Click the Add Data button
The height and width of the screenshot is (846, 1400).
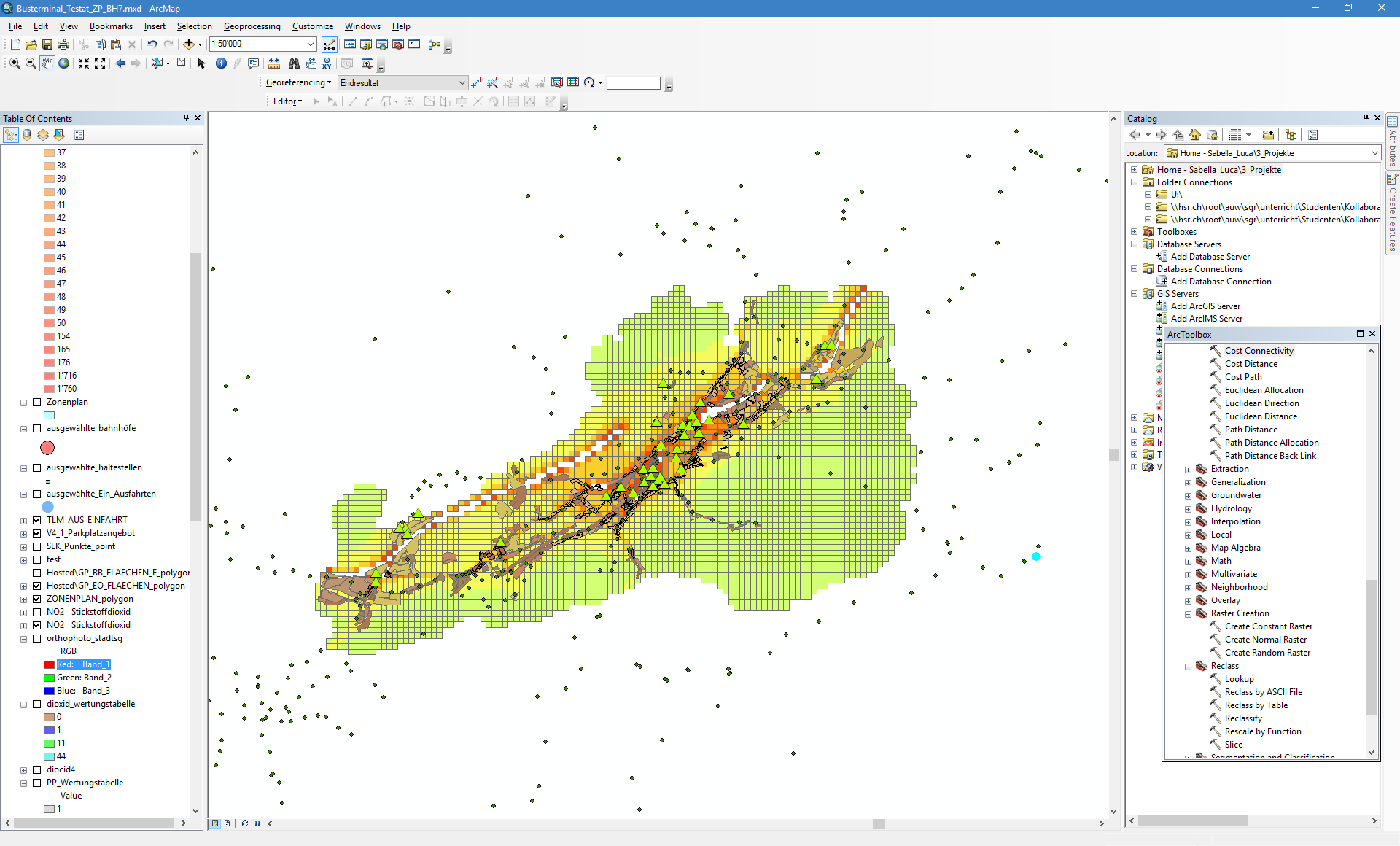click(x=189, y=44)
